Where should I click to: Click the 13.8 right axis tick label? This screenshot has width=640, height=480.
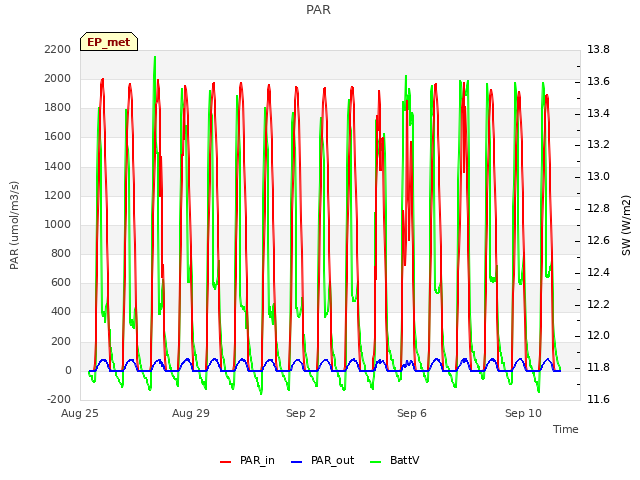click(598, 49)
